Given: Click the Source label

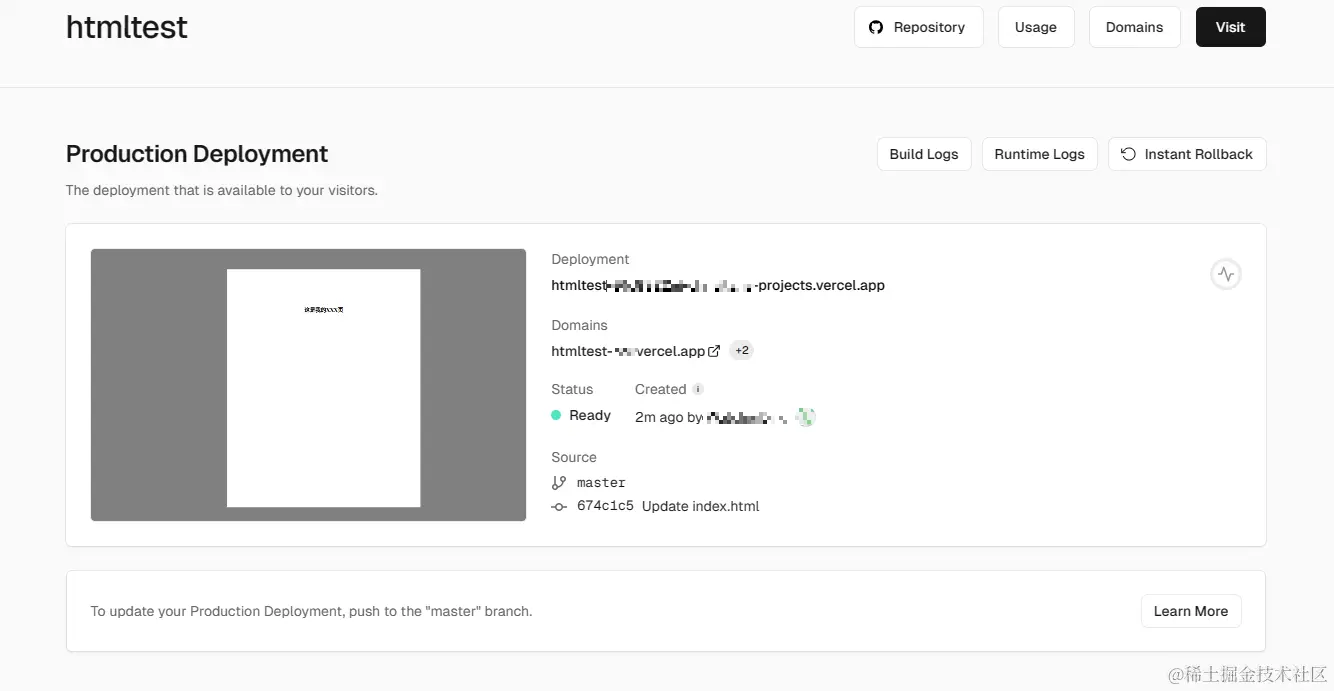Looking at the screenshot, I should tap(574, 457).
